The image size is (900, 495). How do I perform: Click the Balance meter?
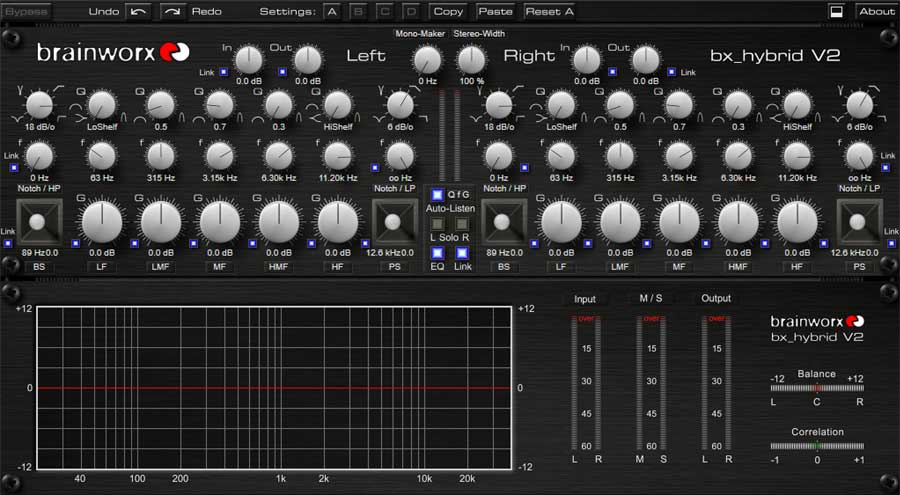pos(817,388)
